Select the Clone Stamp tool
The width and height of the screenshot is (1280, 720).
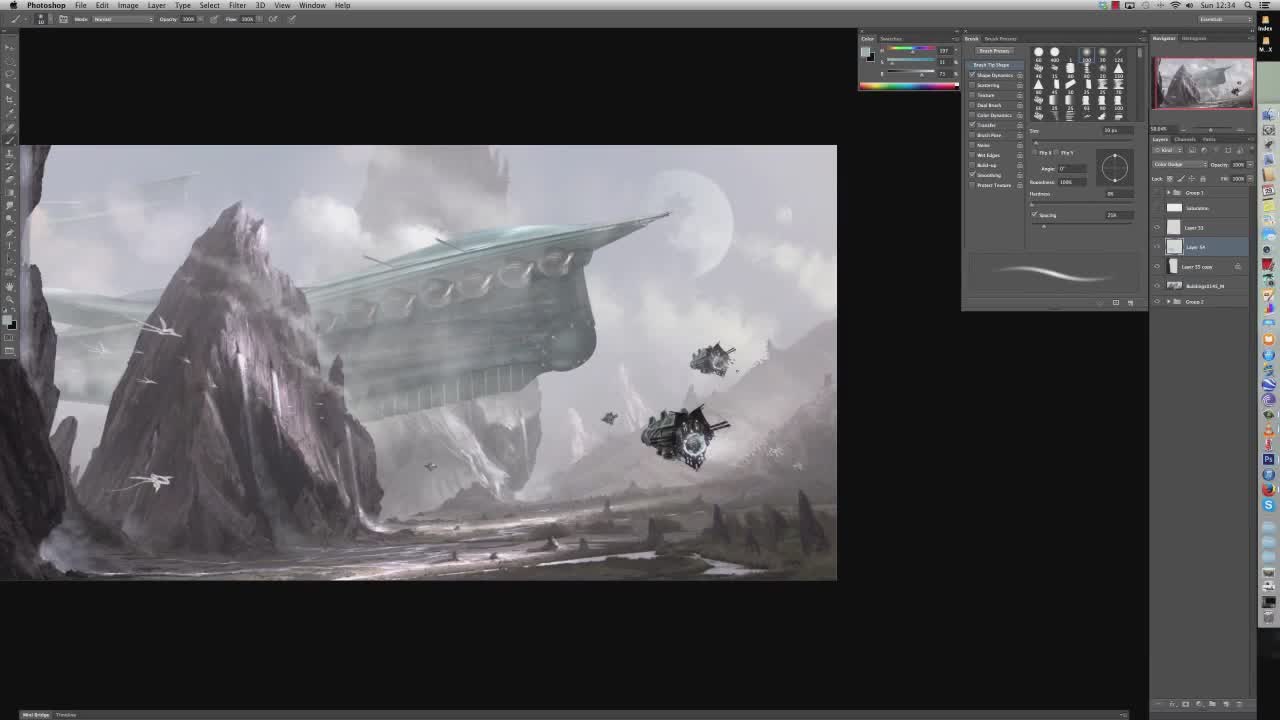(10, 154)
